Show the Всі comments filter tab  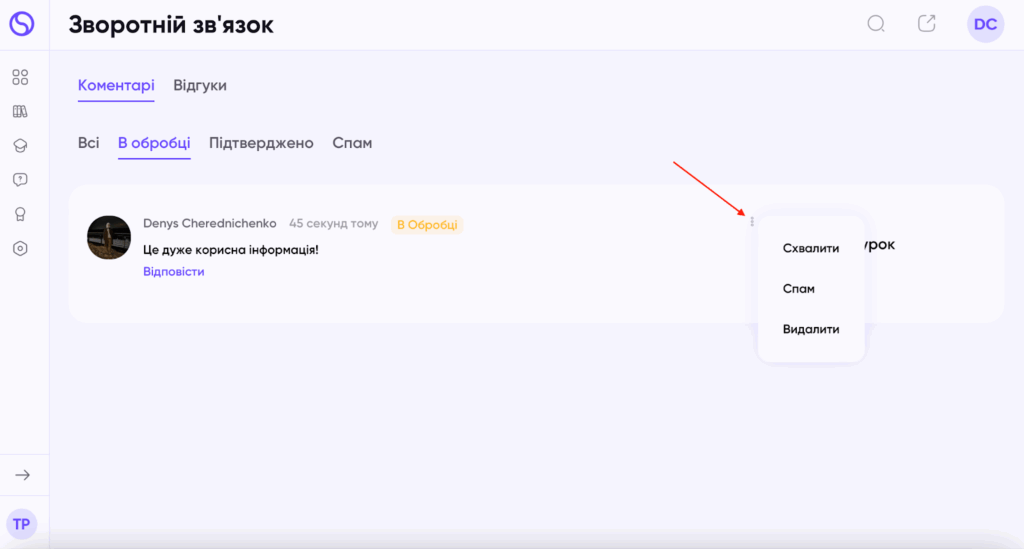tap(89, 143)
